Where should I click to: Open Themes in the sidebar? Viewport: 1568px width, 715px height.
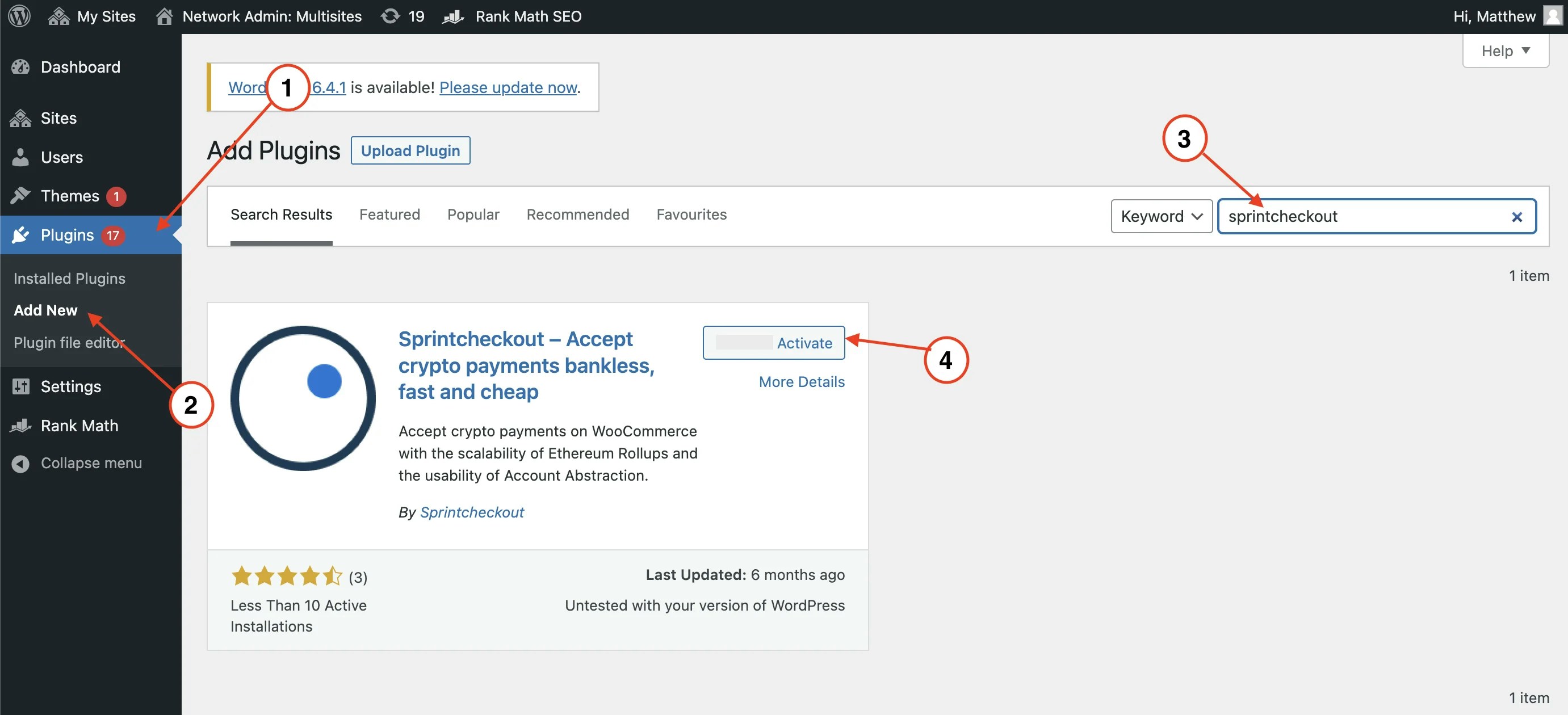(x=69, y=196)
